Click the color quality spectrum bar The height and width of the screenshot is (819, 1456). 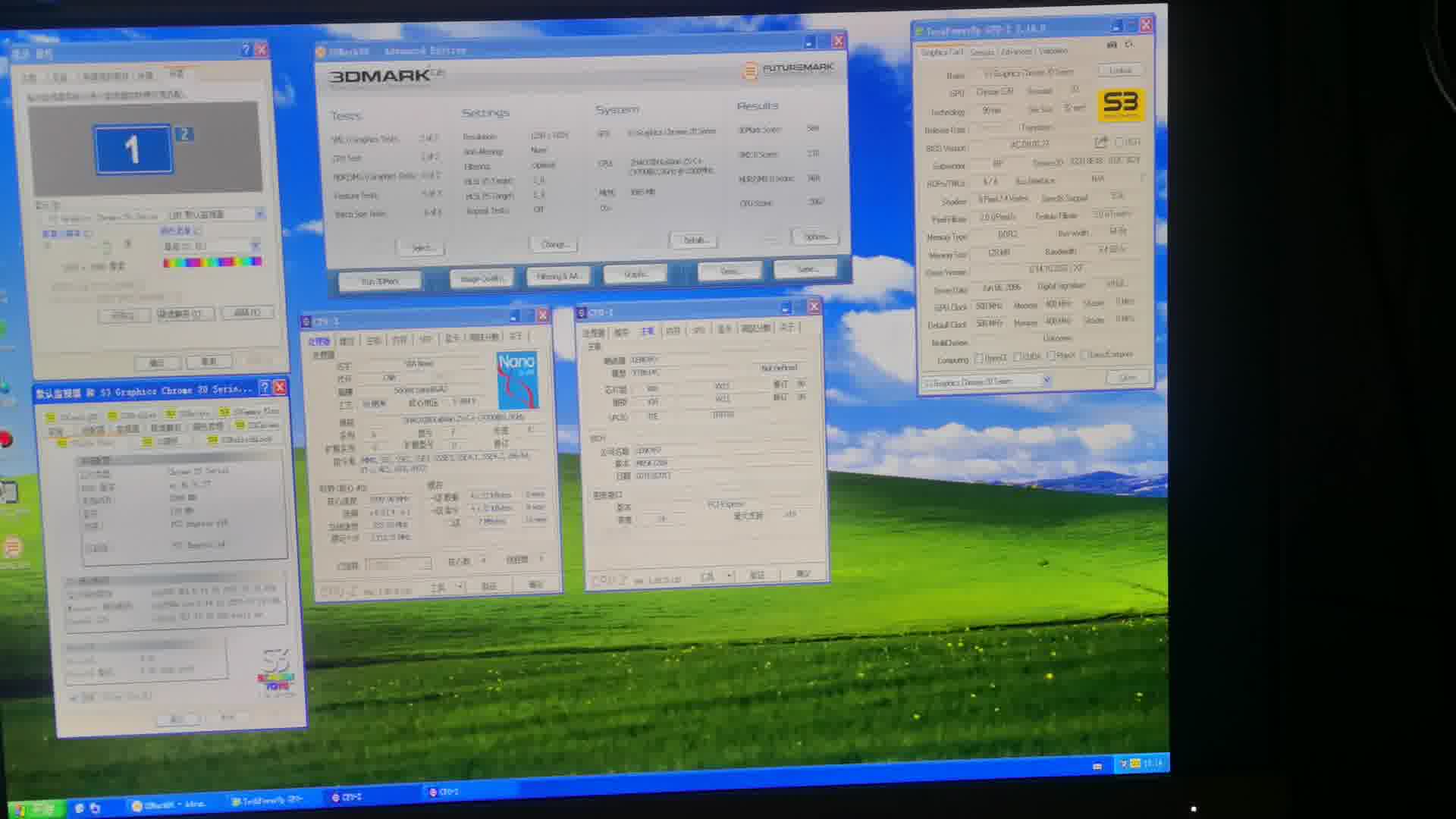point(212,262)
